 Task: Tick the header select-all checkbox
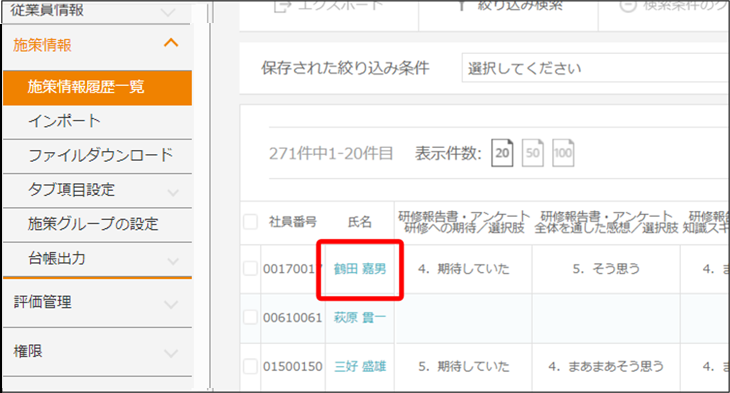pyautogui.click(x=250, y=222)
